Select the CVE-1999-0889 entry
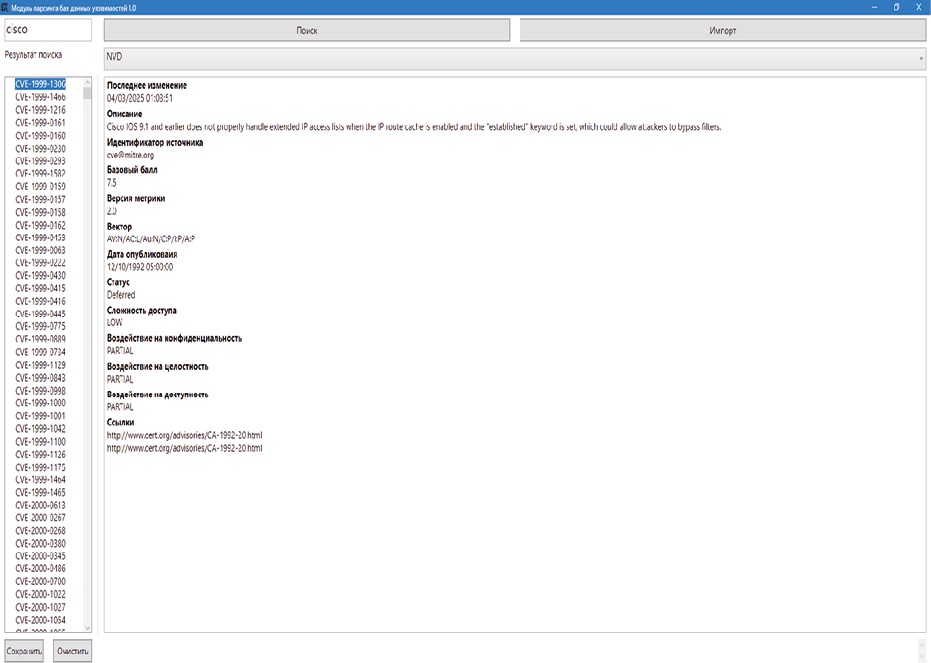This screenshot has height=663, width=931. (40, 339)
